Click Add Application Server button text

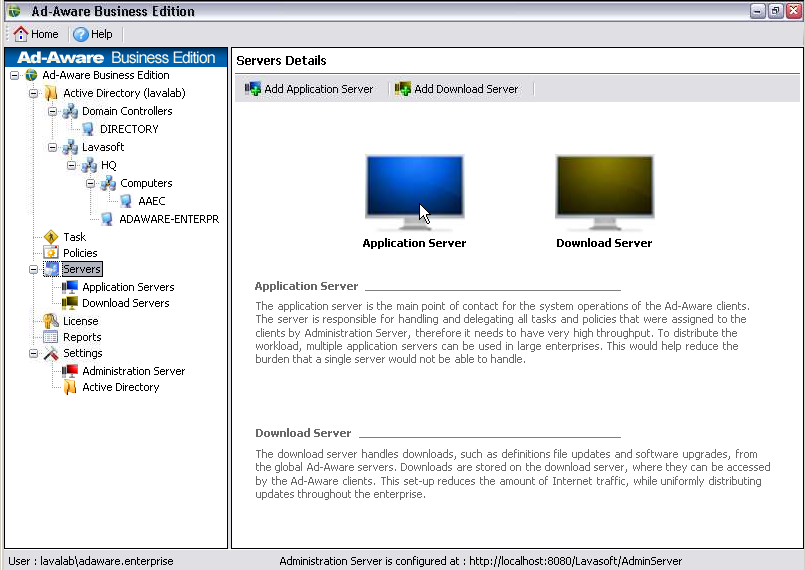pos(319,89)
